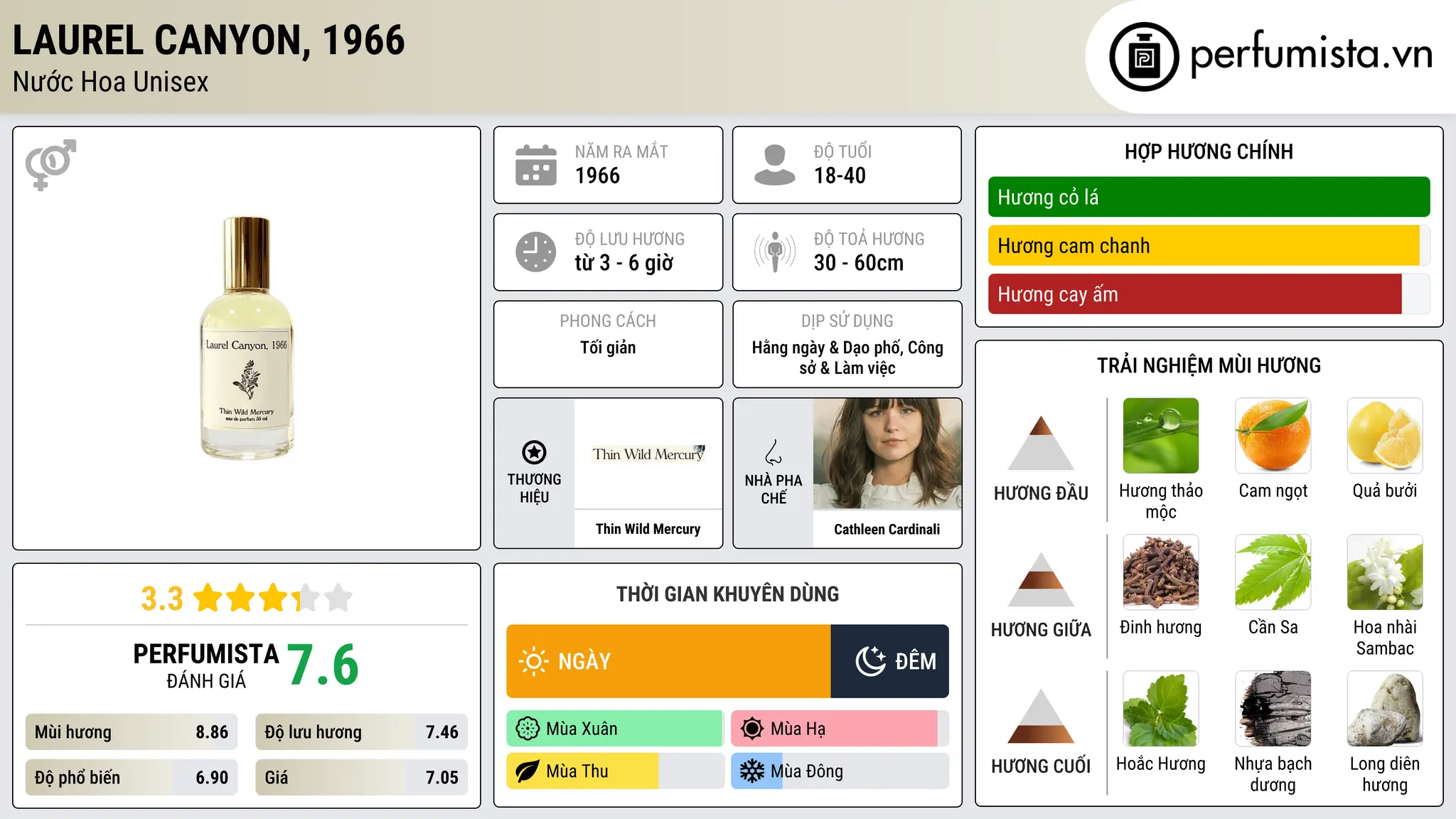
Task: Click the Hợp hương chính heading
Action: pos(1209,151)
